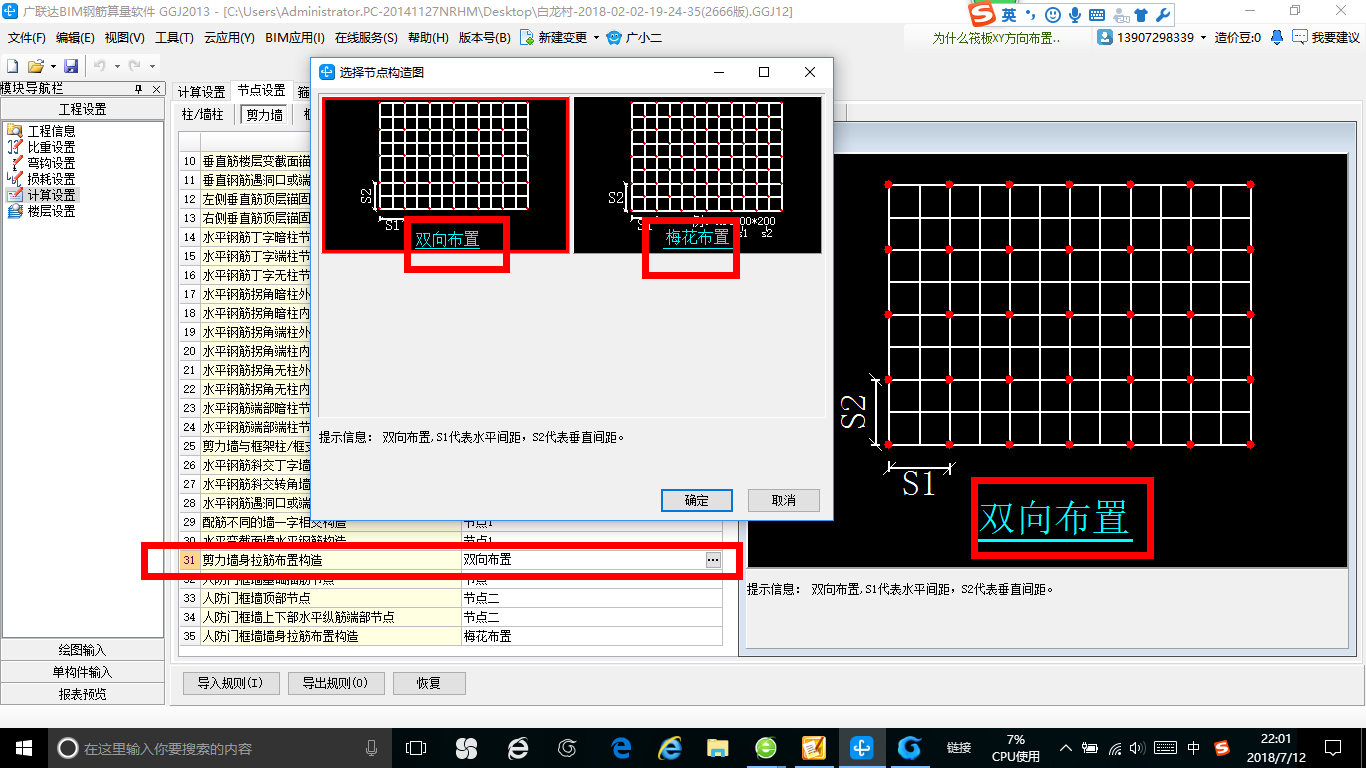Viewport: 1366px width, 768px height.
Task: Open the 文件(F) menu
Action: click(27, 38)
